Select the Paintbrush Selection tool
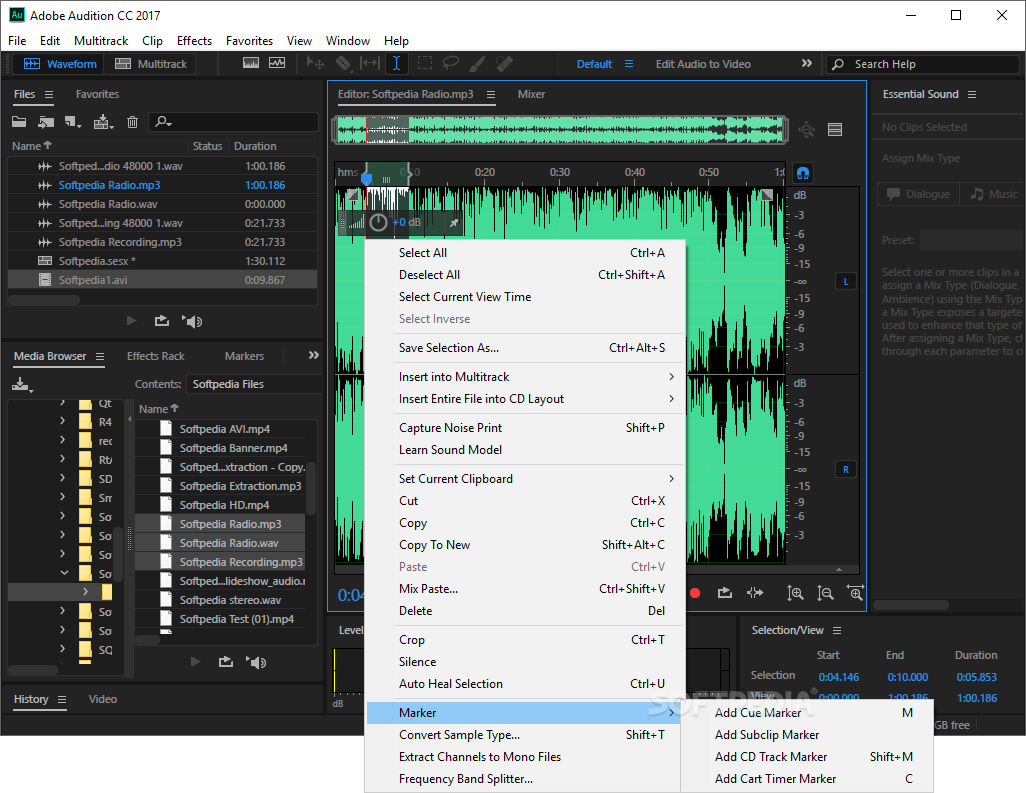1026x793 pixels. (477, 63)
